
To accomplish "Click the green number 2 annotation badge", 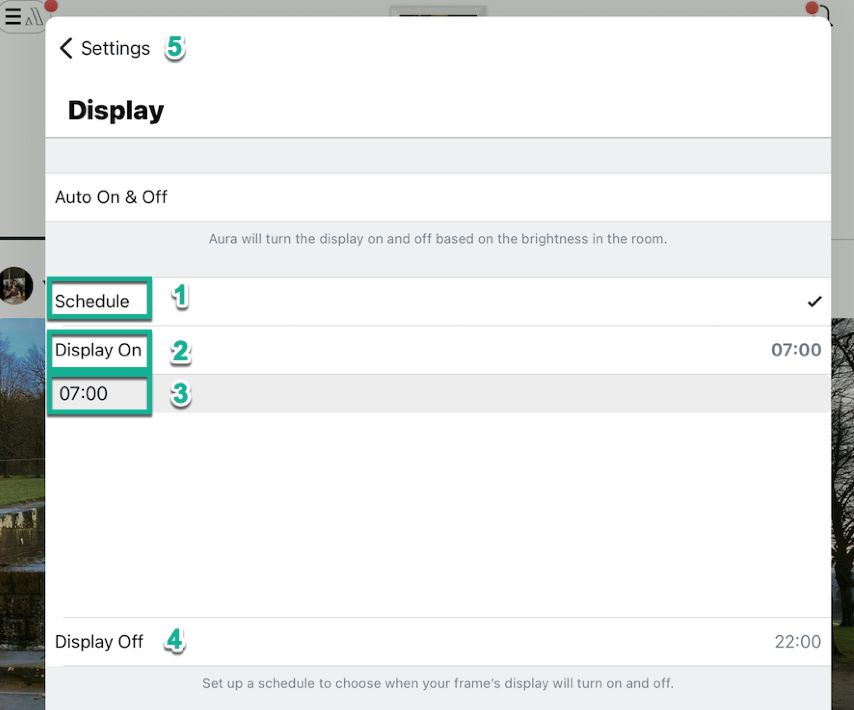I will [x=180, y=350].
